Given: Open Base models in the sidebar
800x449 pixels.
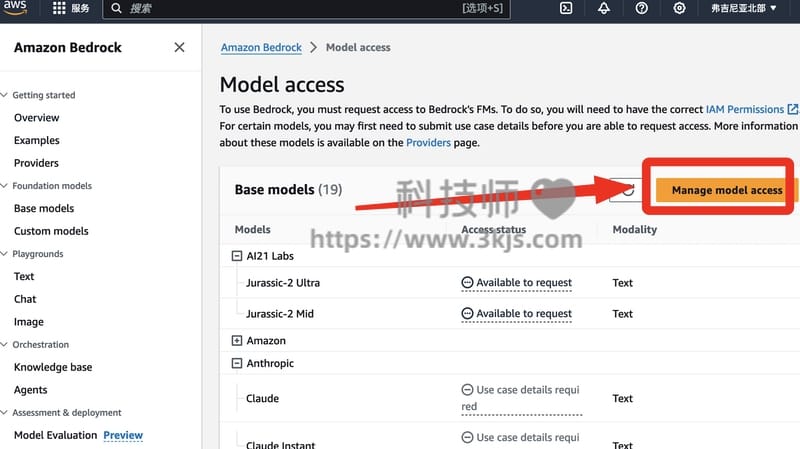Looking at the screenshot, I should coord(44,209).
